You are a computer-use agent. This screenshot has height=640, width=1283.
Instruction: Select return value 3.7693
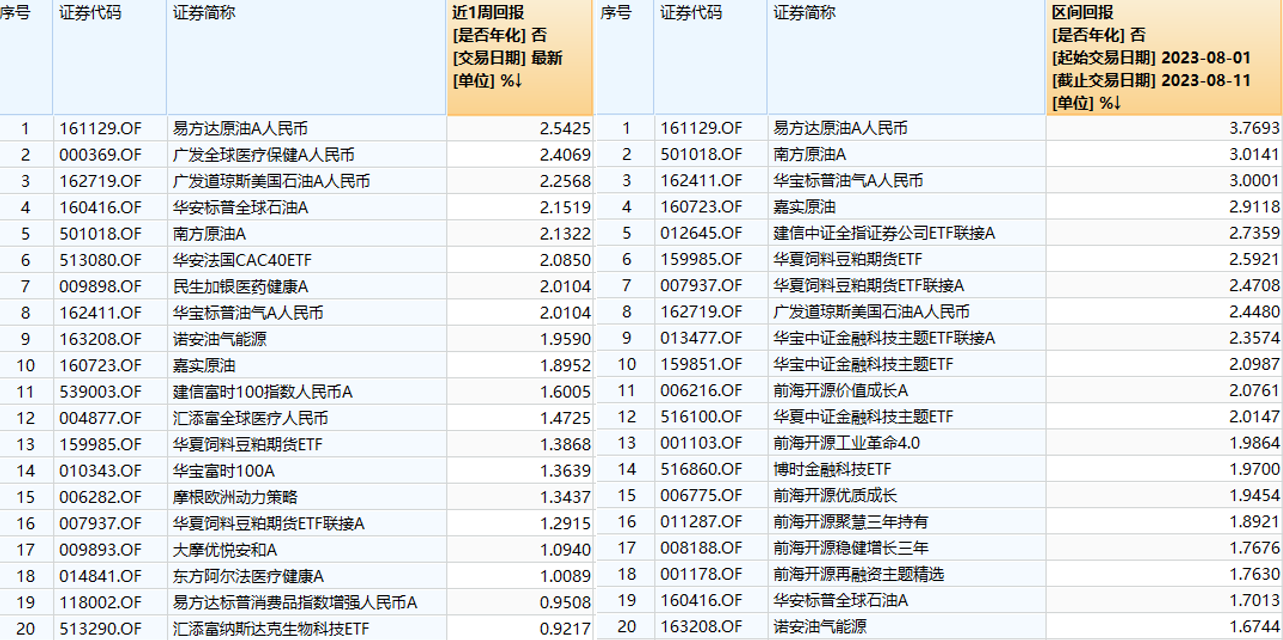1253,128
